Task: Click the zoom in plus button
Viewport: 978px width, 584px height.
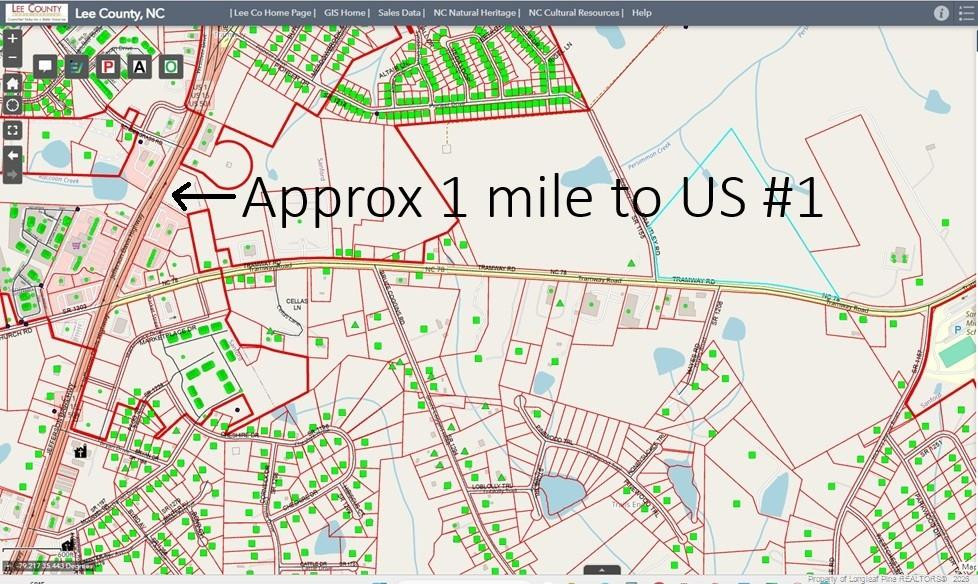Action: (12, 39)
